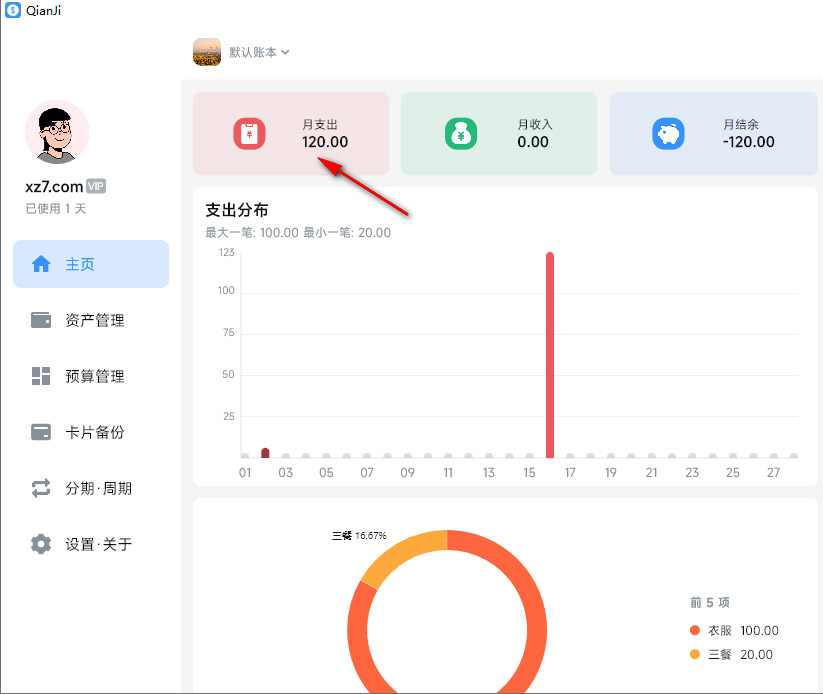Click the 三餐 20.00 legend entry
Screen dimensions: 823x694
point(731,654)
